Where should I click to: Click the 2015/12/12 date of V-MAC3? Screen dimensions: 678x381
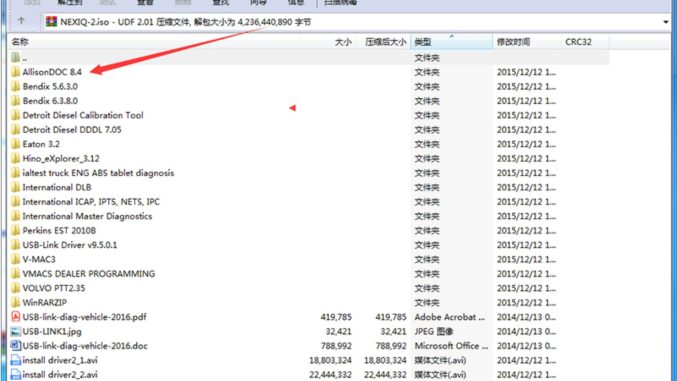(x=526, y=259)
